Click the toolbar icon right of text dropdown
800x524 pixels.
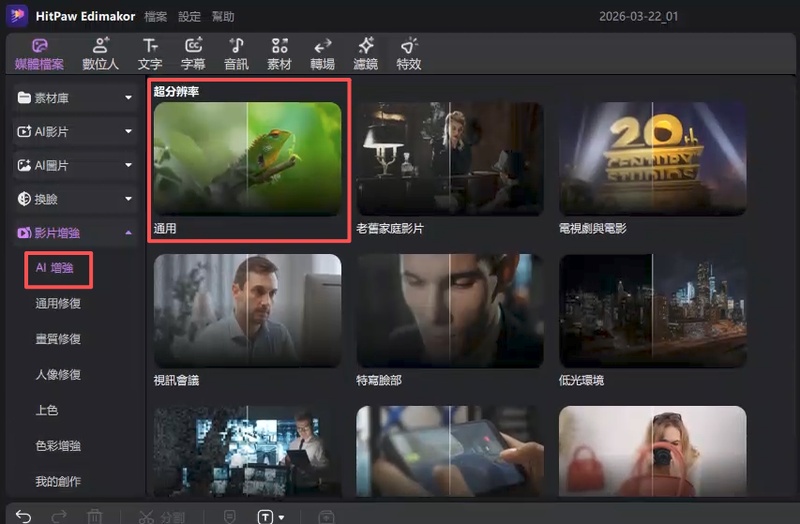327,517
